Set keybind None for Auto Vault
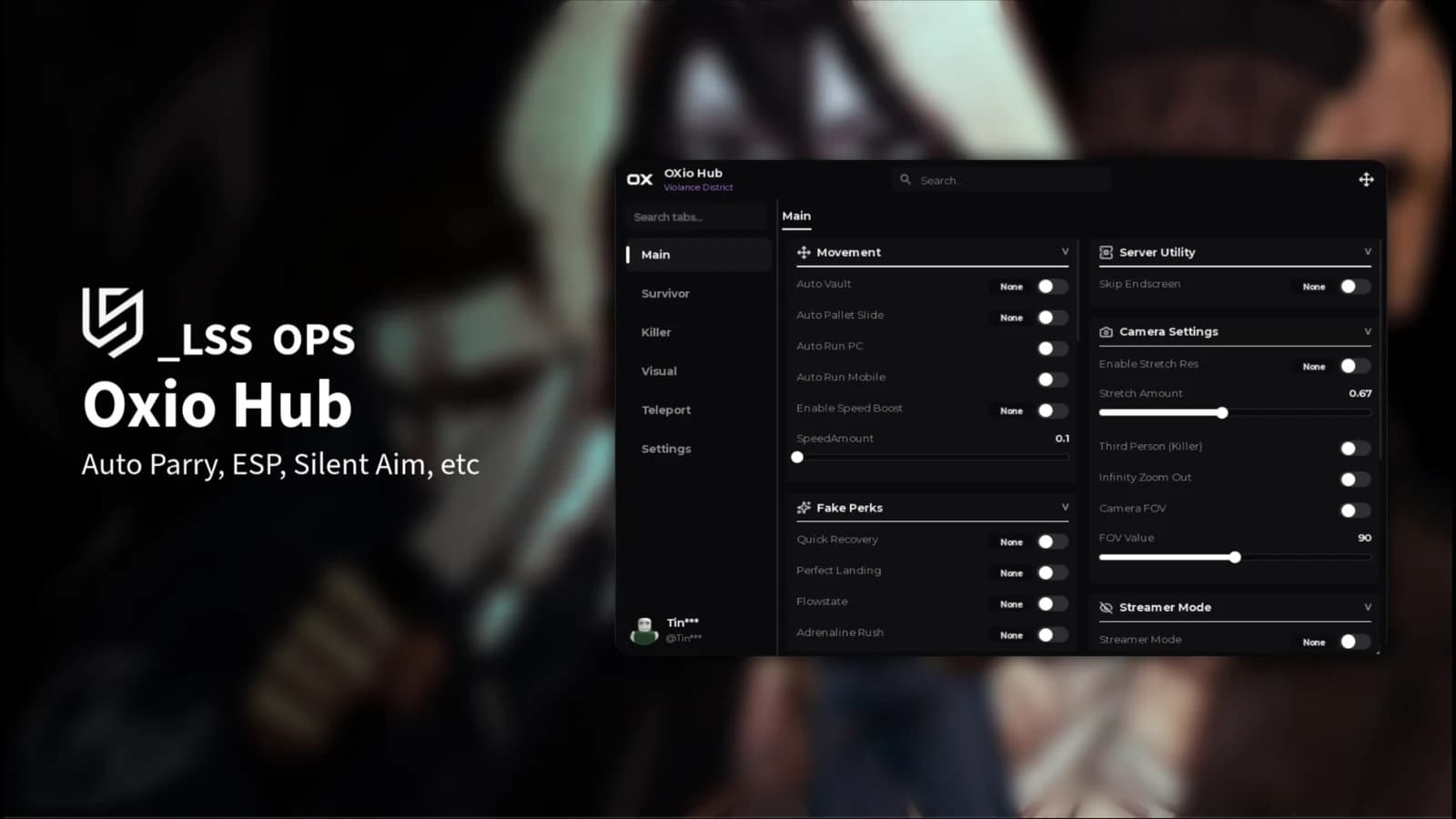 [1011, 287]
